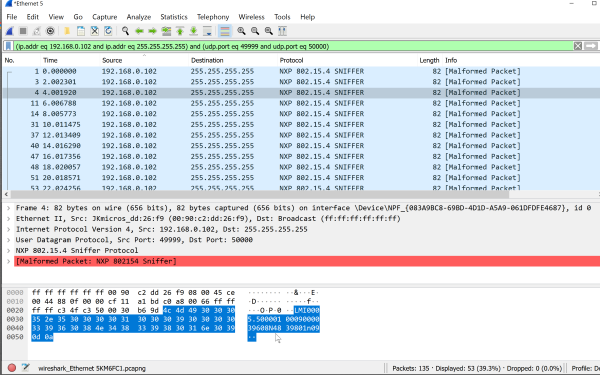Viewport: 600px width, 375px height.
Task: Open the Tools menu
Action: 282,17
